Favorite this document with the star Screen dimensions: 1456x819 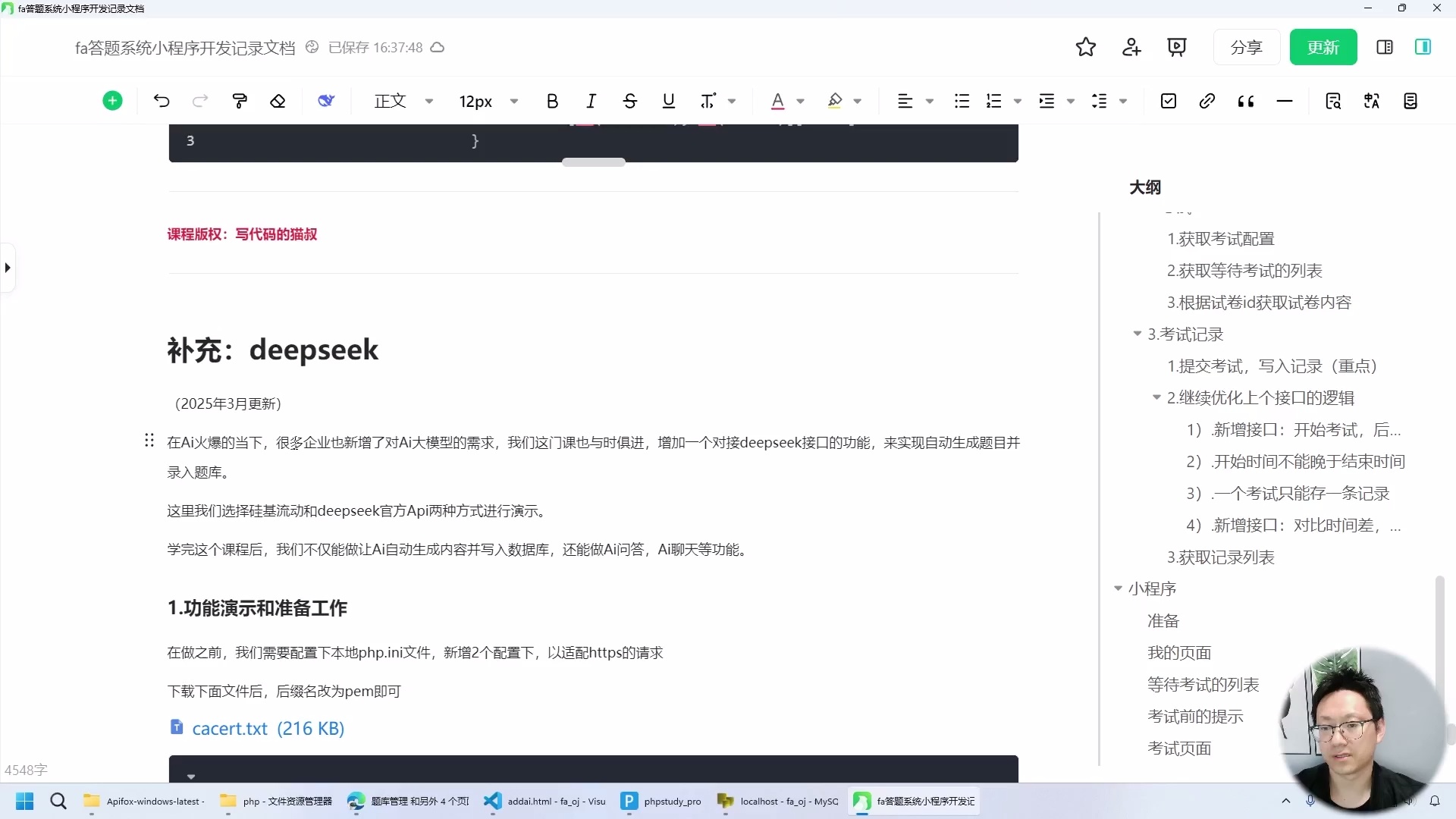(x=1086, y=47)
